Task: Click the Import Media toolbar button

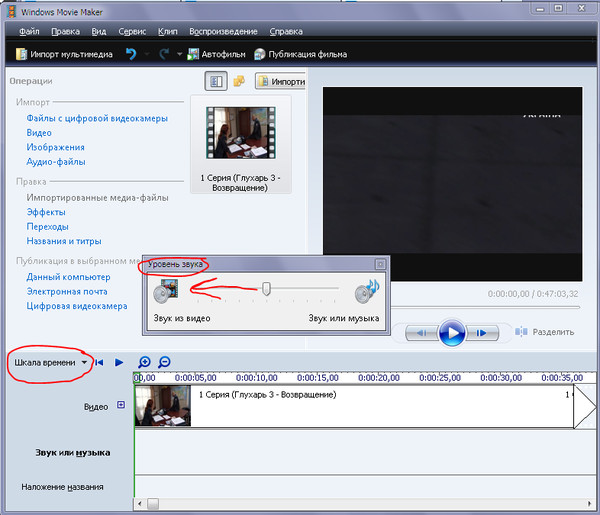Action: click(64, 54)
